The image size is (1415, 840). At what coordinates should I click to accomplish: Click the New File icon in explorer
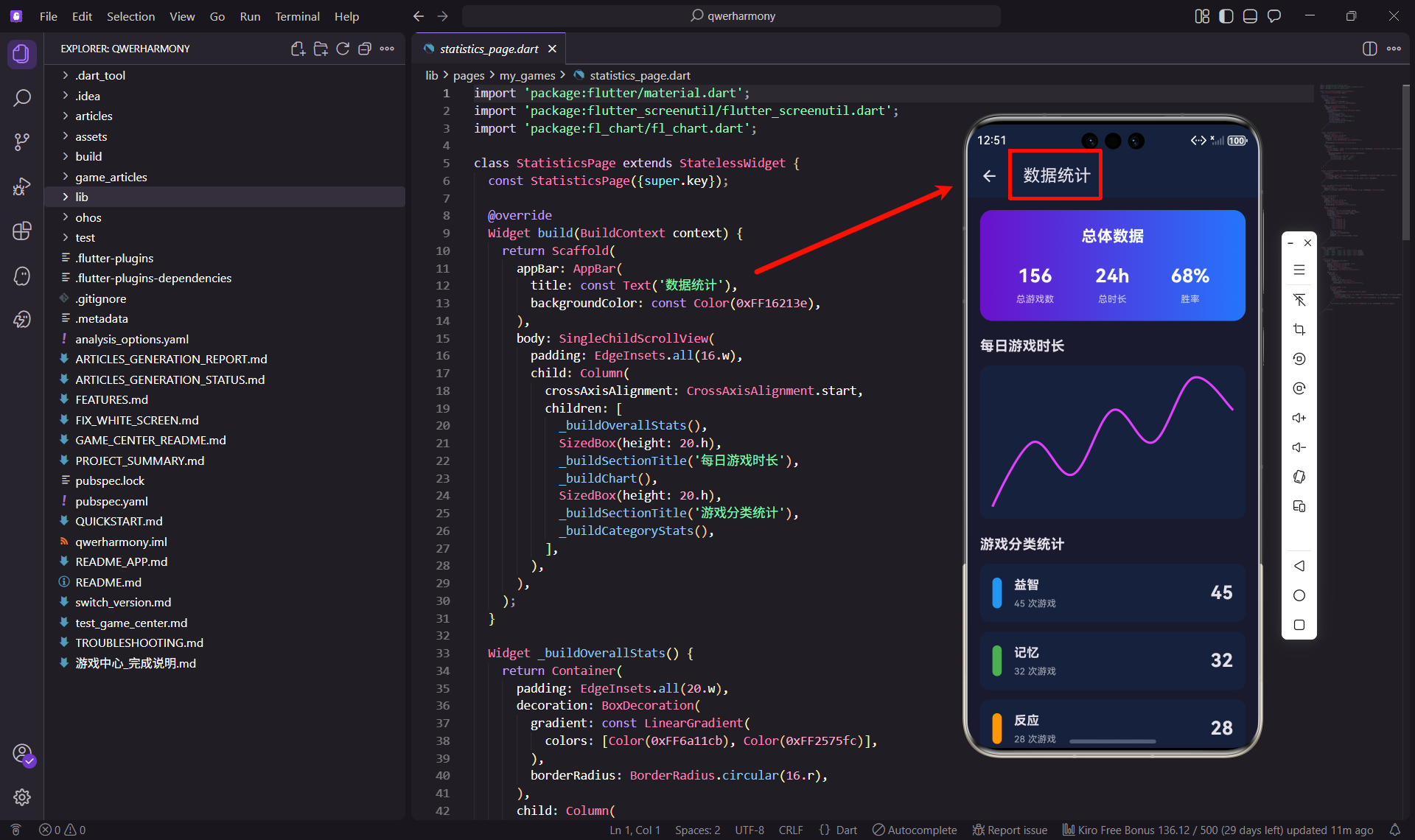point(298,49)
